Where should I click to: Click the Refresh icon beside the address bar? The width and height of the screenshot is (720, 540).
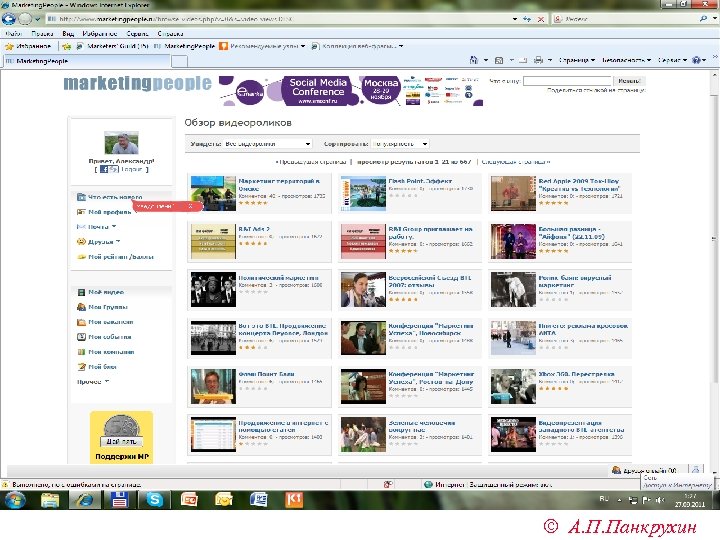[x=527, y=19]
